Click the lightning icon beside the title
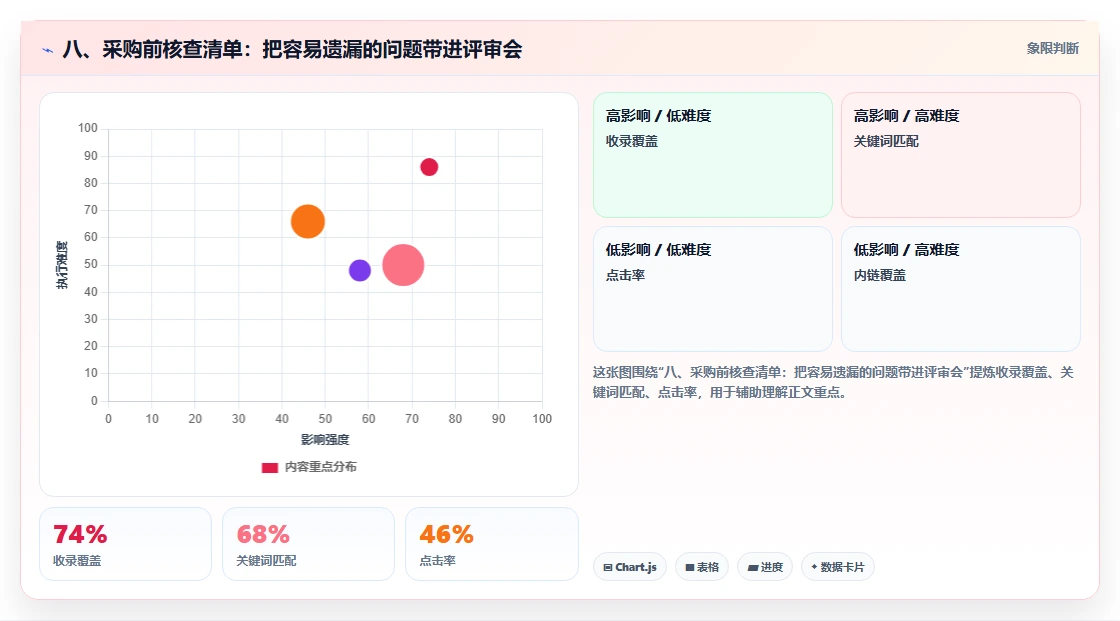 48,51
